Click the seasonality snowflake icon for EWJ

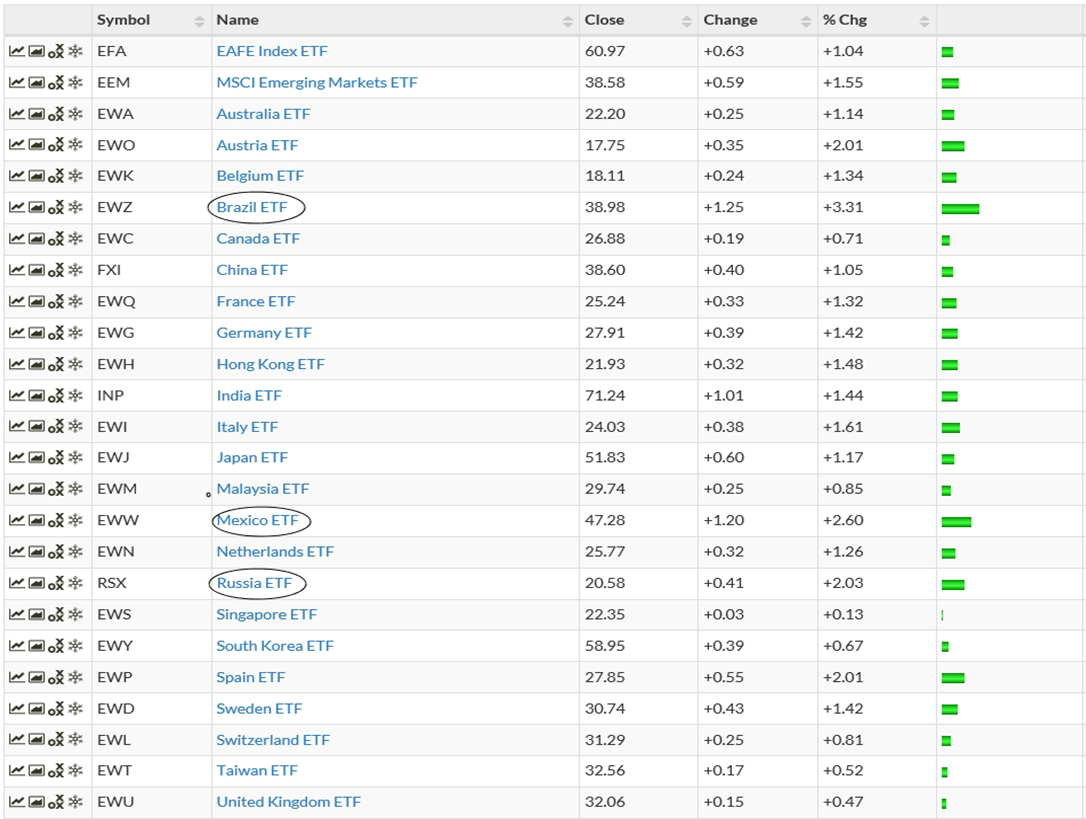(75, 458)
